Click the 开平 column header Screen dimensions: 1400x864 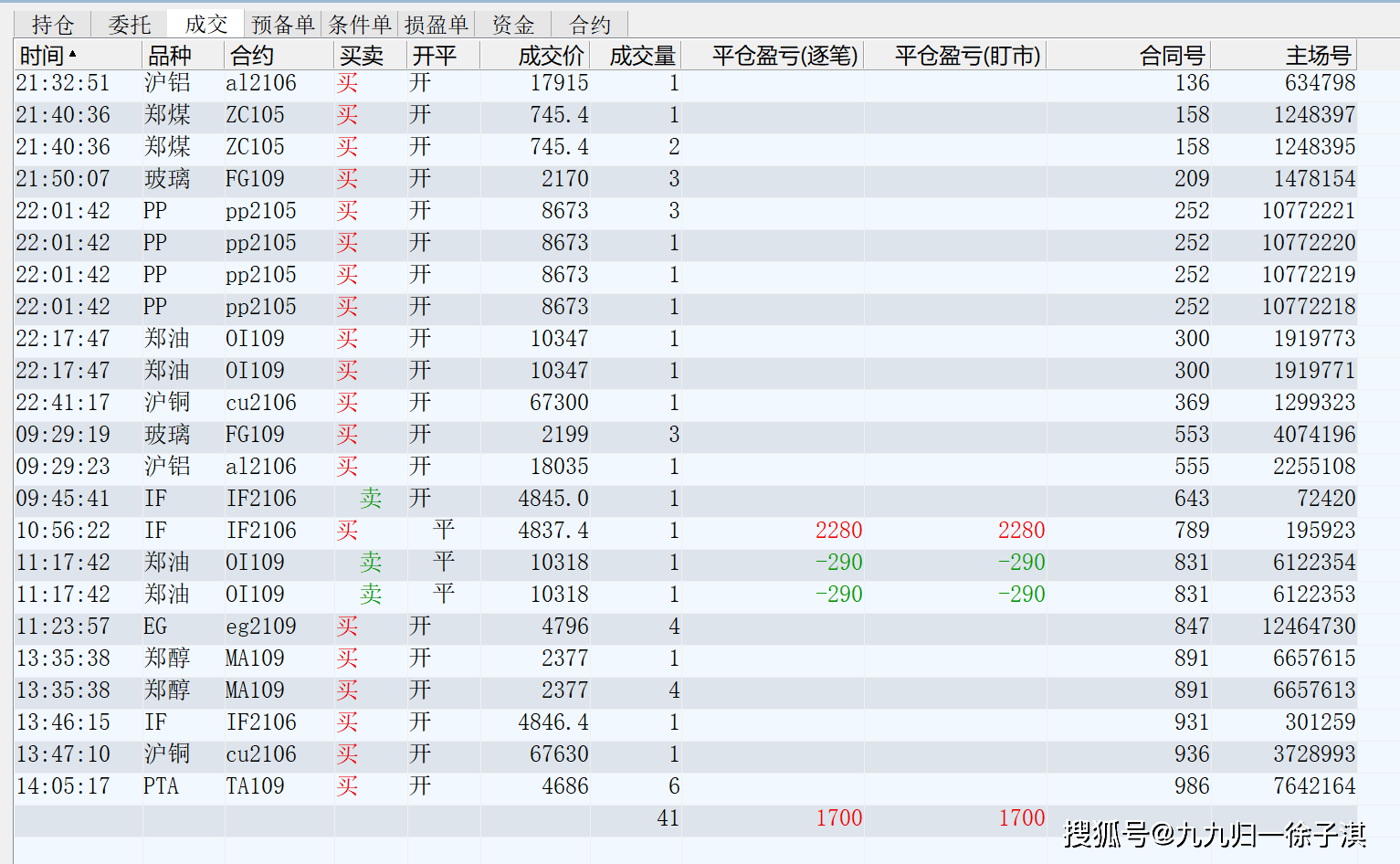click(x=444, y=56)
